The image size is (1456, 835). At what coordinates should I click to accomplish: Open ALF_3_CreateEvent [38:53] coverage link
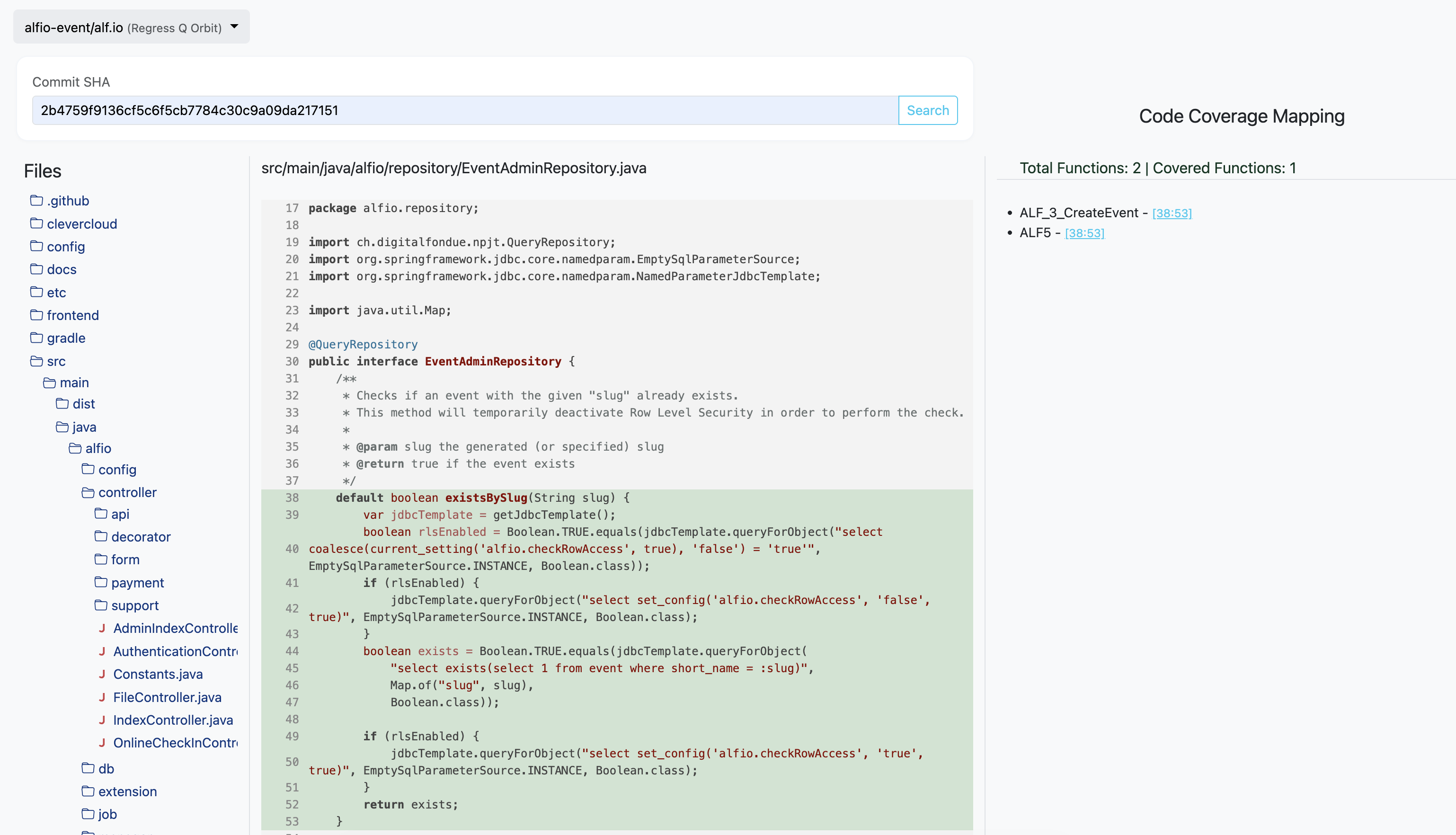tap(1172, 213)
